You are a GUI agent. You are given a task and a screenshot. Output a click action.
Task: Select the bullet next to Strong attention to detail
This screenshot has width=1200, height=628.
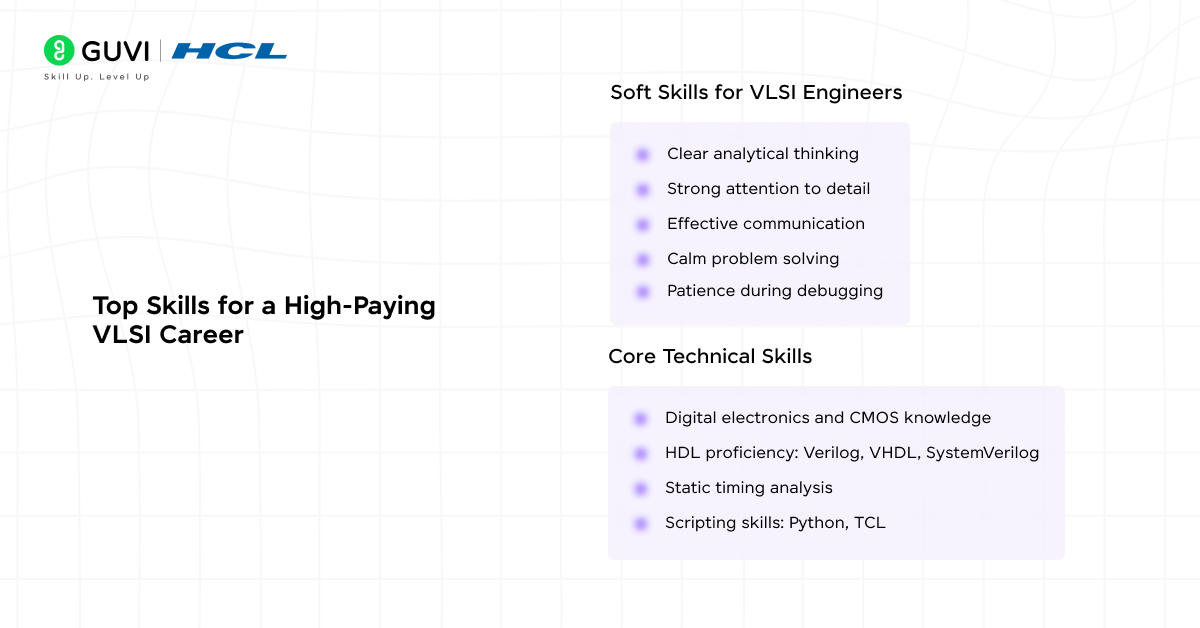click(x=642, y=190)
